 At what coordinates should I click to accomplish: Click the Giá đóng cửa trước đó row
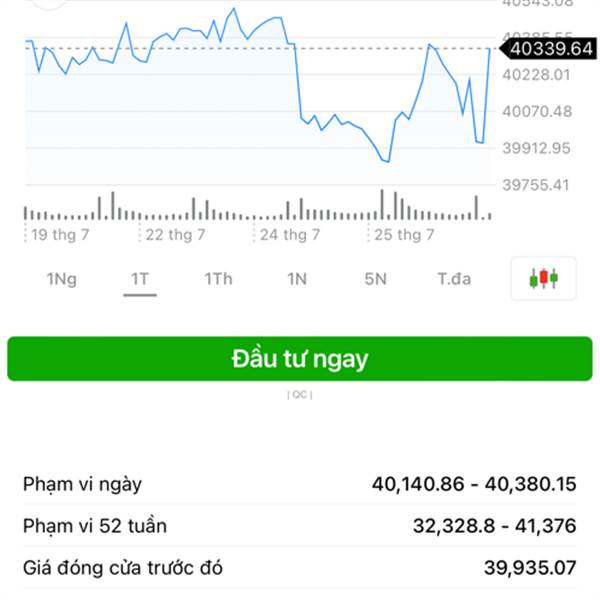(x=300, y=567)
